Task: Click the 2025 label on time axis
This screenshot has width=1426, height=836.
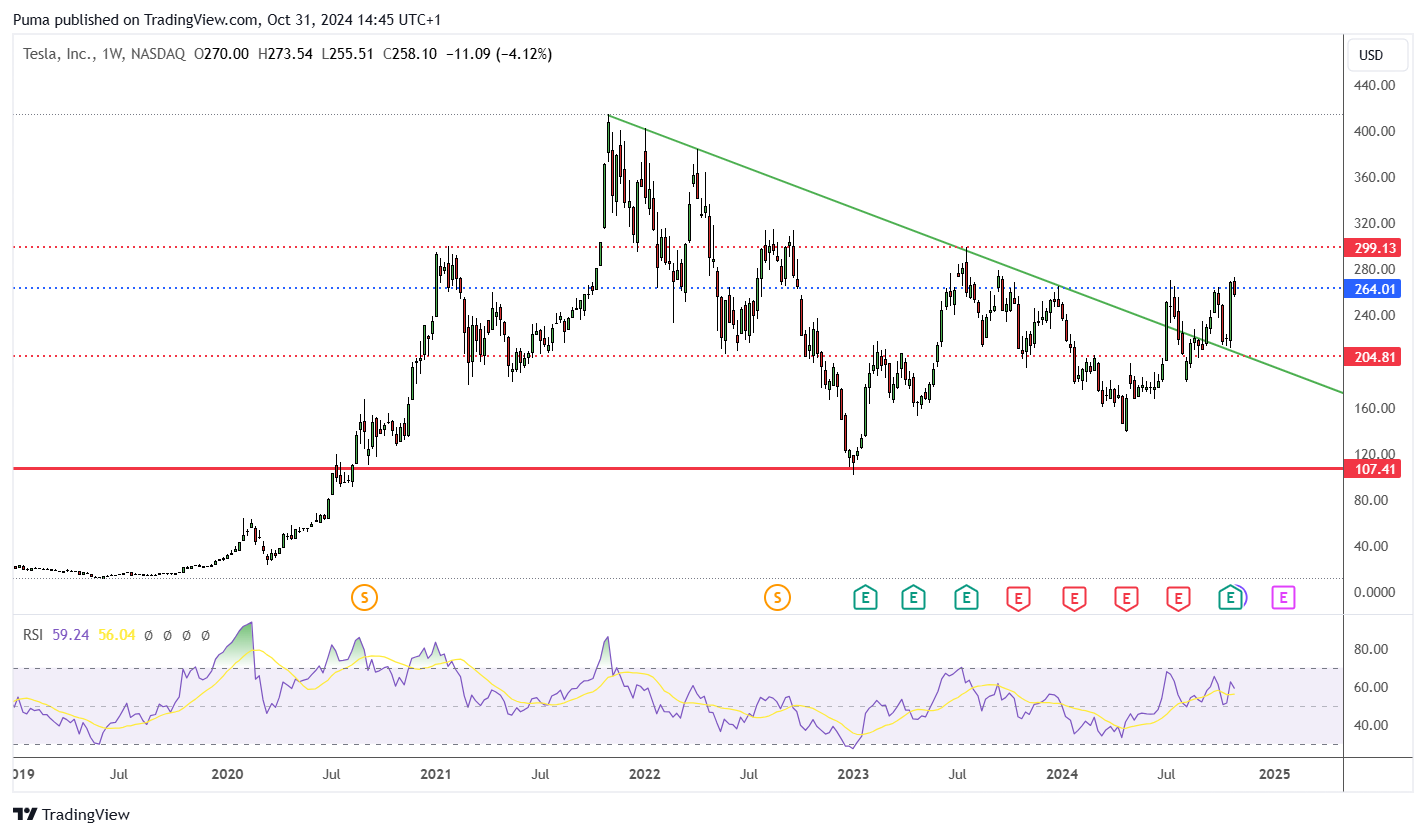Action: tap(1274, 774)
